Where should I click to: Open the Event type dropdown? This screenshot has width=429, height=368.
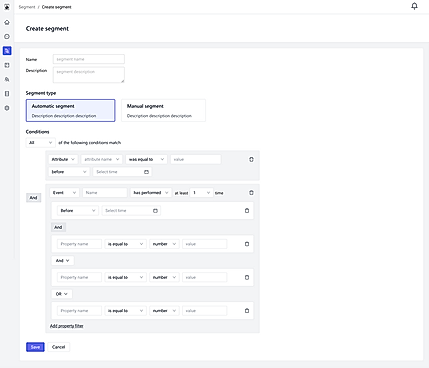click(x=64, y=193)
